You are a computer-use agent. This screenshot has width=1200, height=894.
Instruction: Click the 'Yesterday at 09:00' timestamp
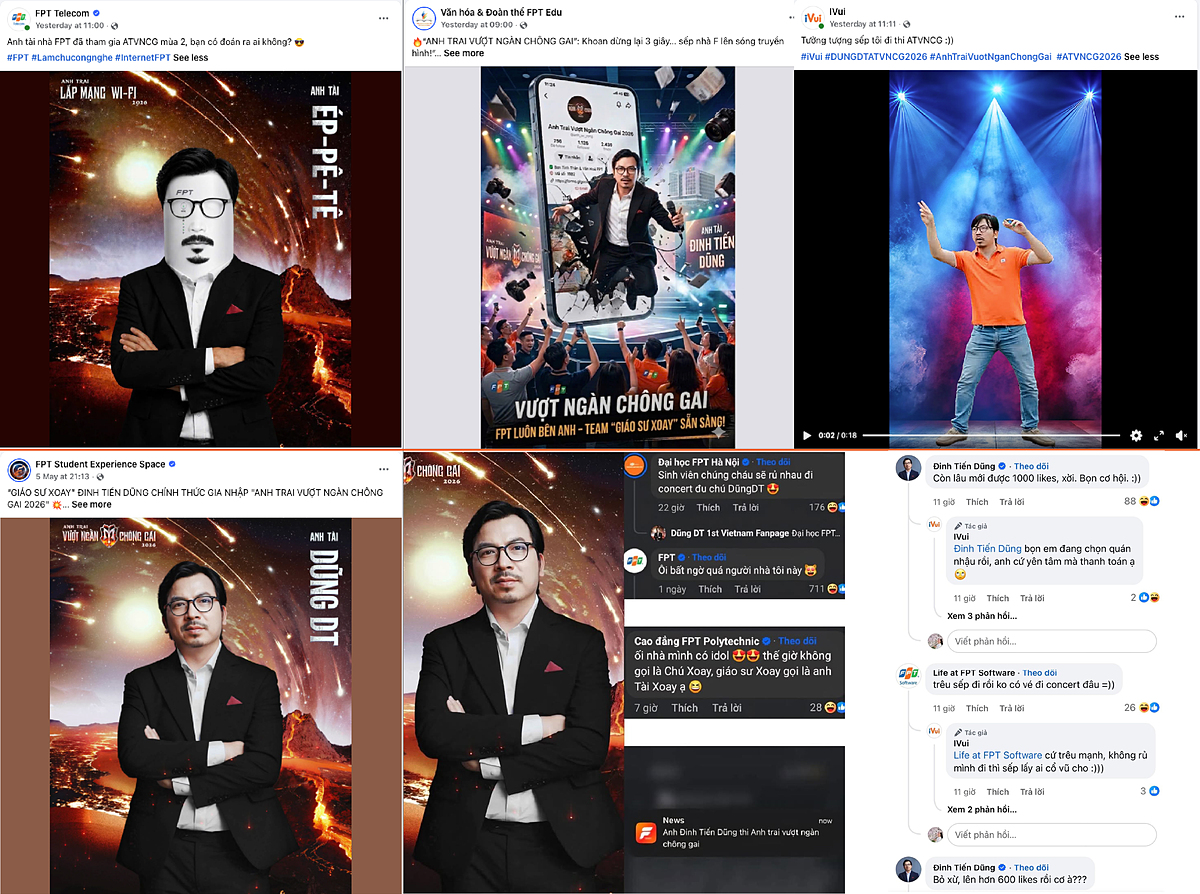coord(475,24)
